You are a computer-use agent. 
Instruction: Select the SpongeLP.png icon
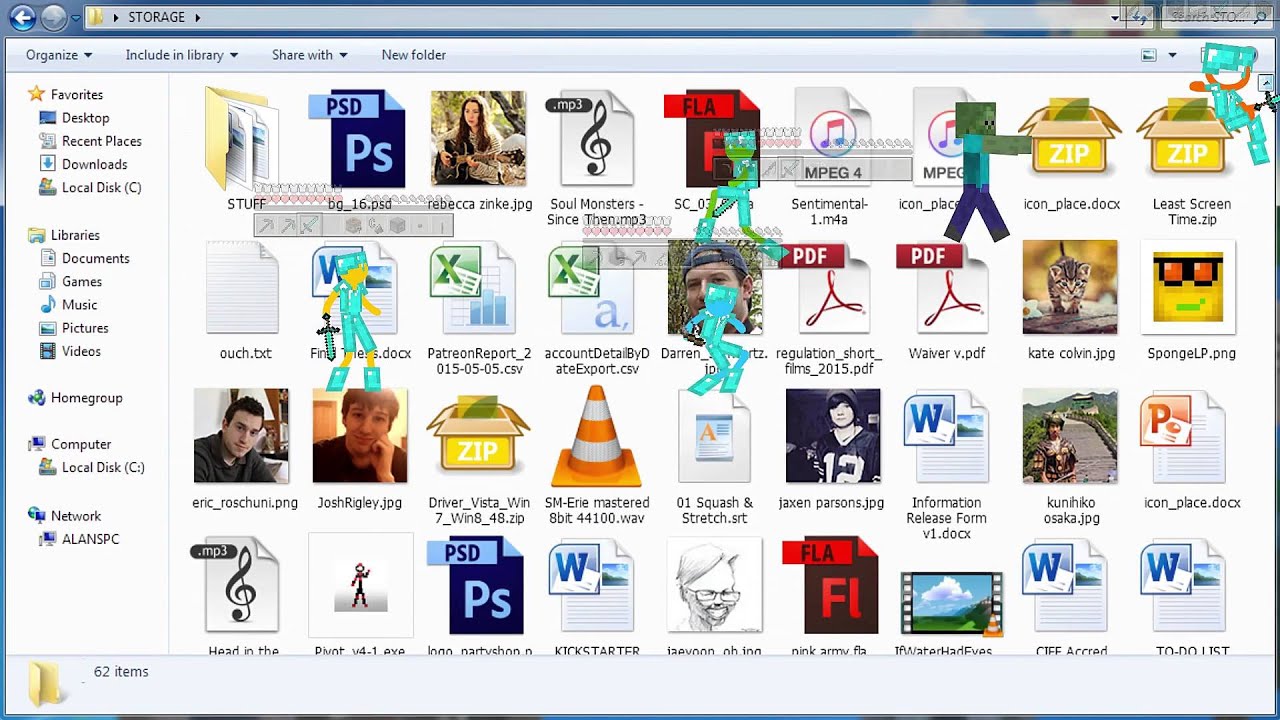pos(1188,287)
